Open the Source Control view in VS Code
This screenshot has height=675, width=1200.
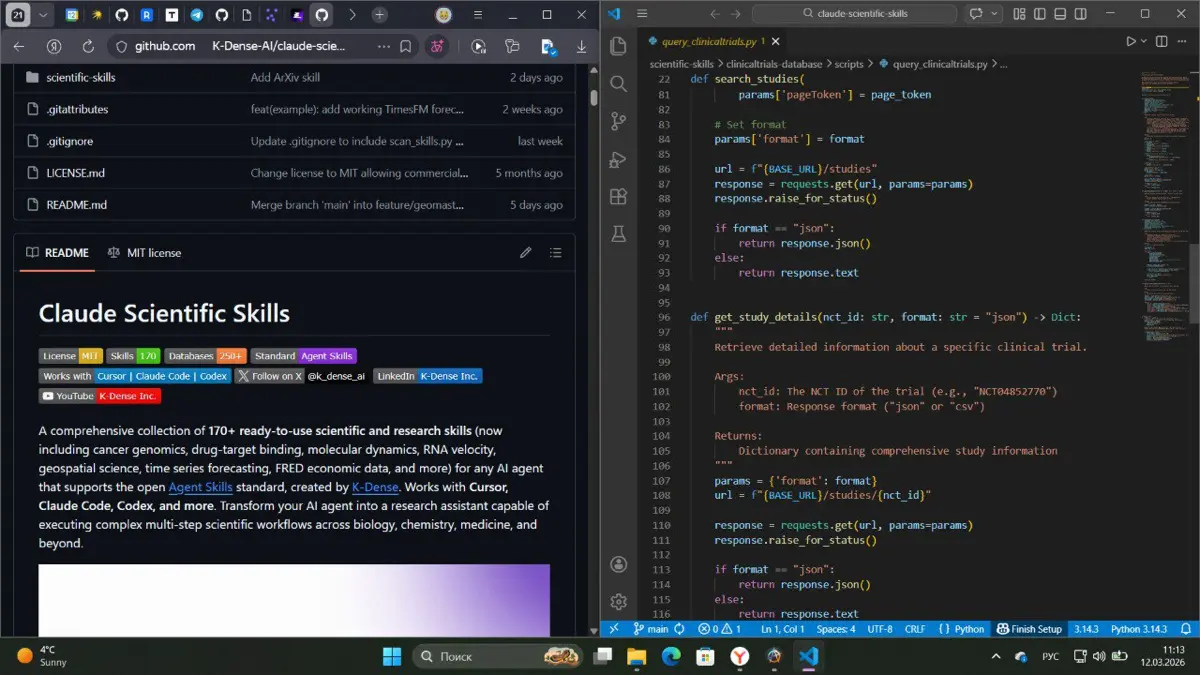coord(618,122)
